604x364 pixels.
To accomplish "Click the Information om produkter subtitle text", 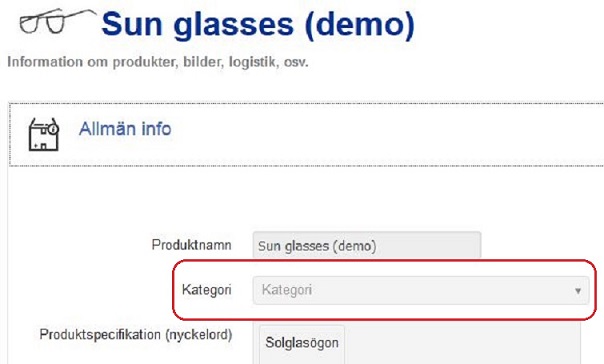I will click(x=158, y=62).
